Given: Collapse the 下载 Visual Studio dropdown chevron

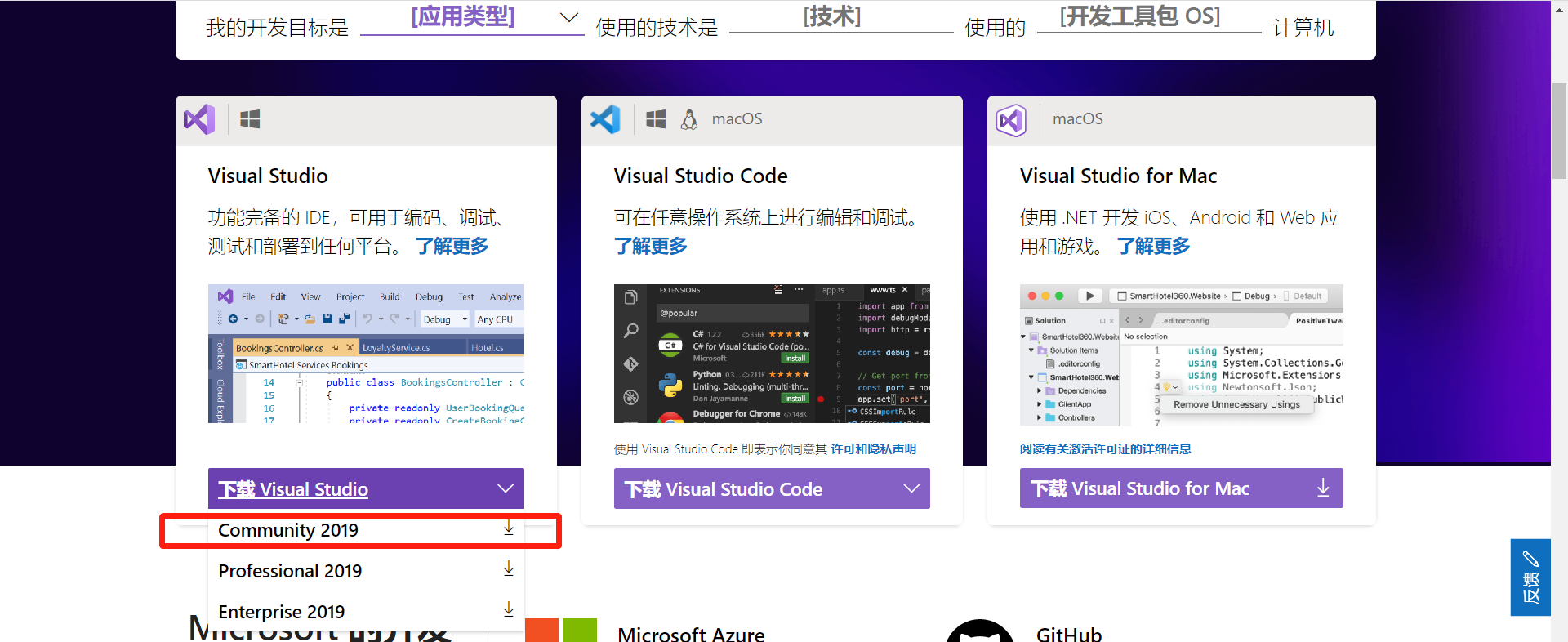Looking at the screenshot, I should point(506,488).
